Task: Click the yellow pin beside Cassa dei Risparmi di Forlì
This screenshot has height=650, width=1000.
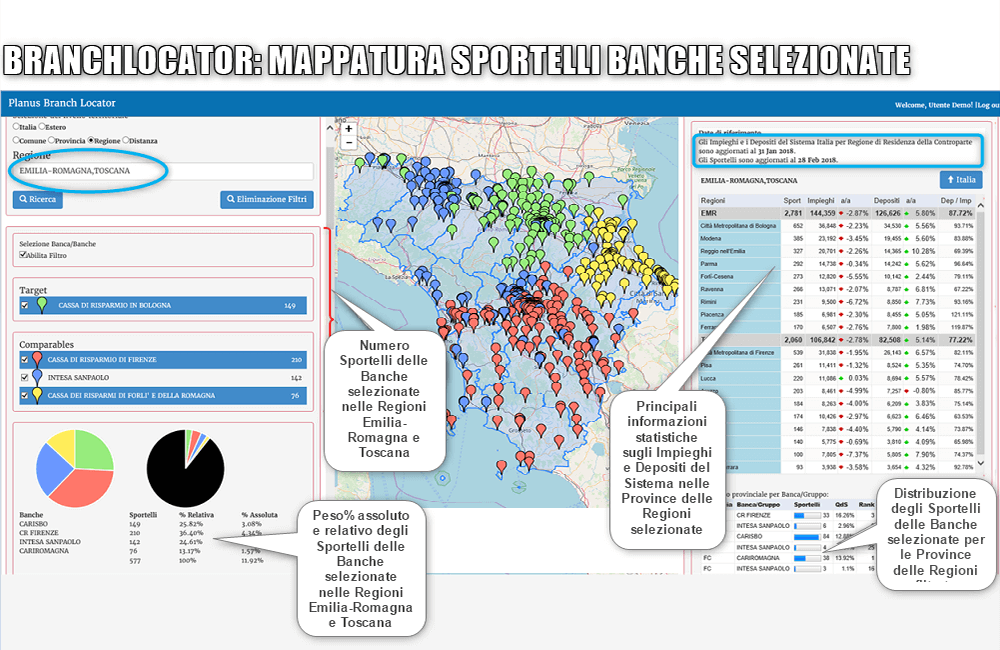Action: 37,395
